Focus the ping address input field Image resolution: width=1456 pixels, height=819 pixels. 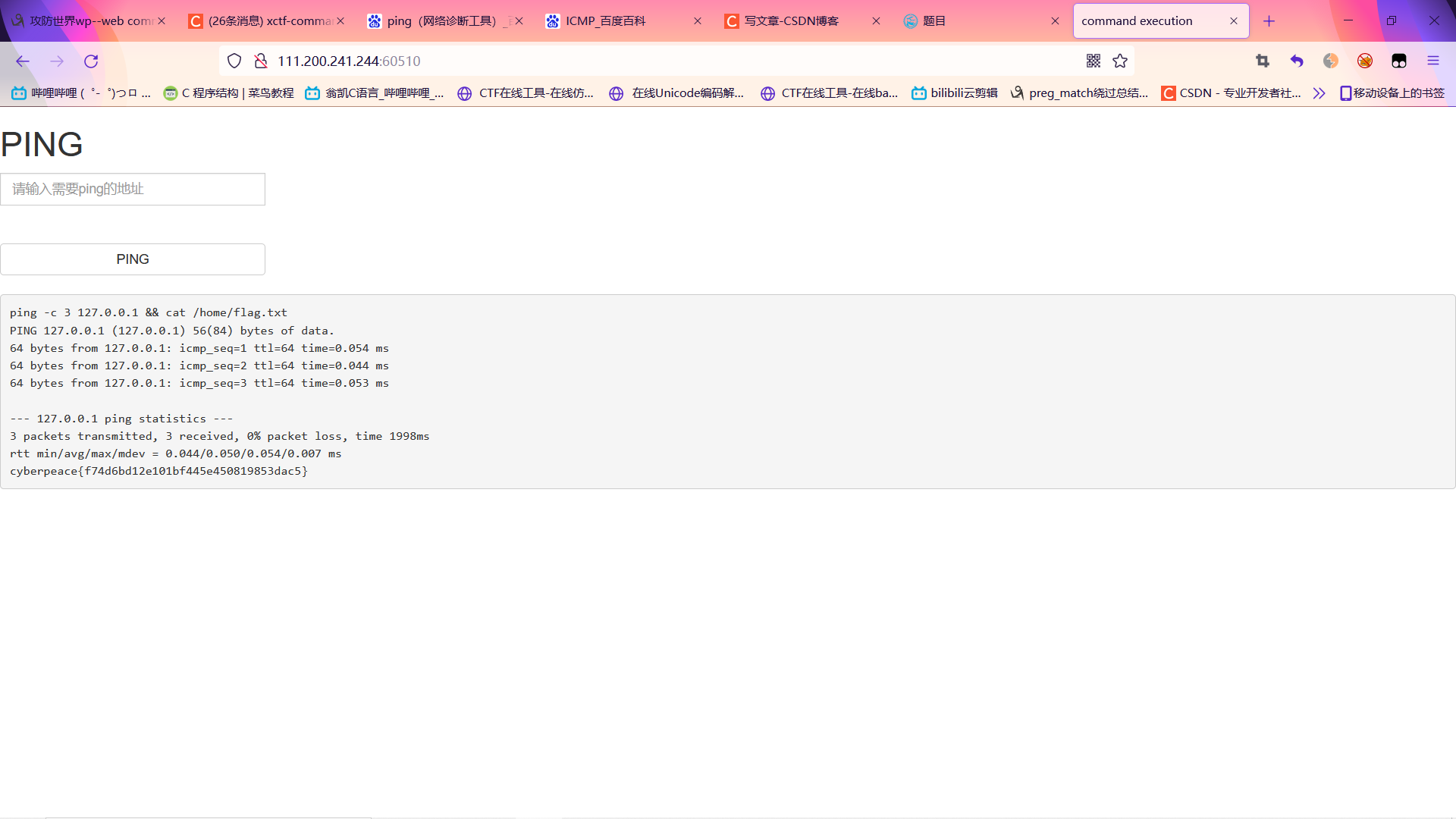(x=133, y=189)
